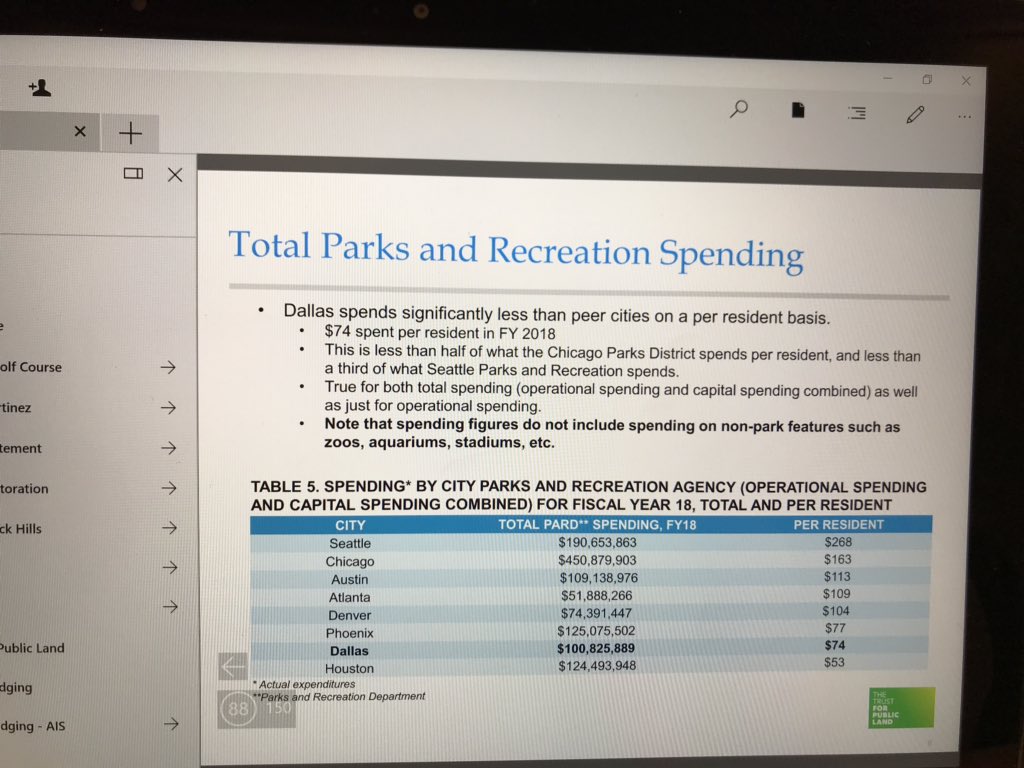1024x768 pixels.
Task: Click the '$125,075,502' value
Action: coord(596,631)
